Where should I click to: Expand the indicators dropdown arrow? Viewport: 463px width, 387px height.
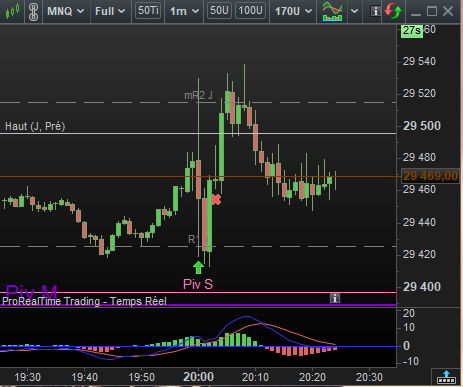(x=355, y=11)
